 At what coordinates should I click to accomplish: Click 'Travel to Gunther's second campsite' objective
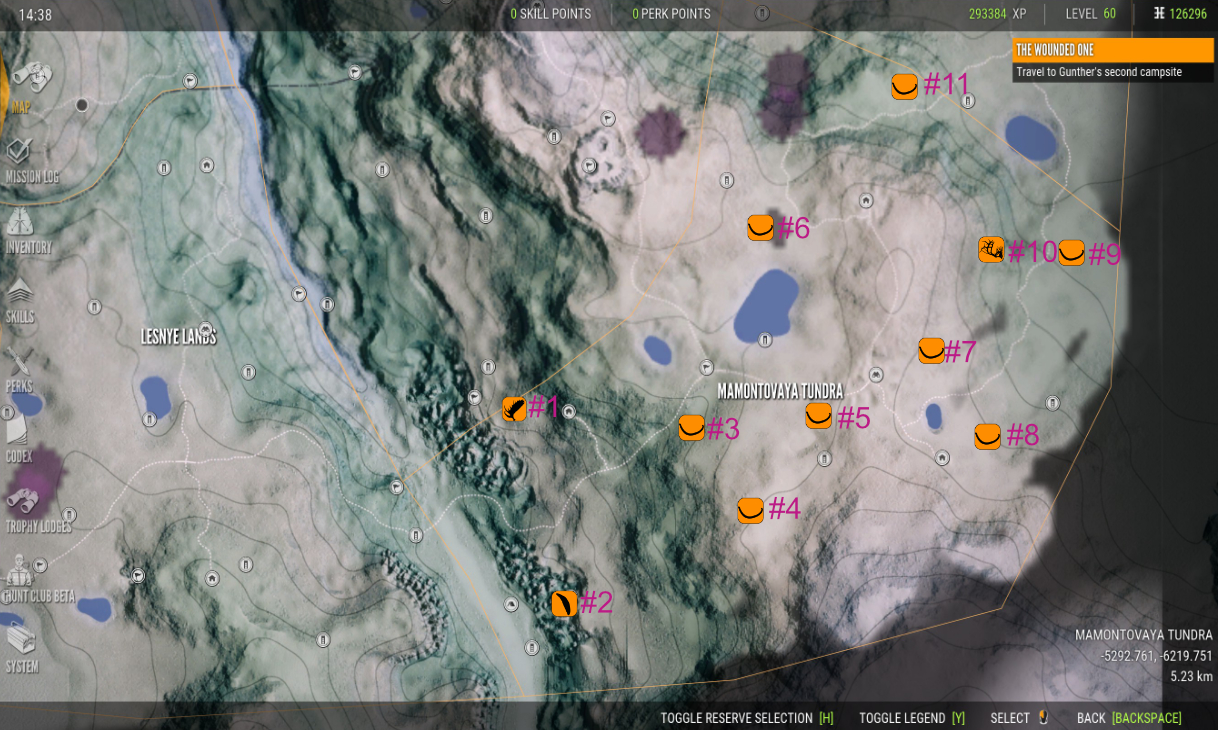1098,72
